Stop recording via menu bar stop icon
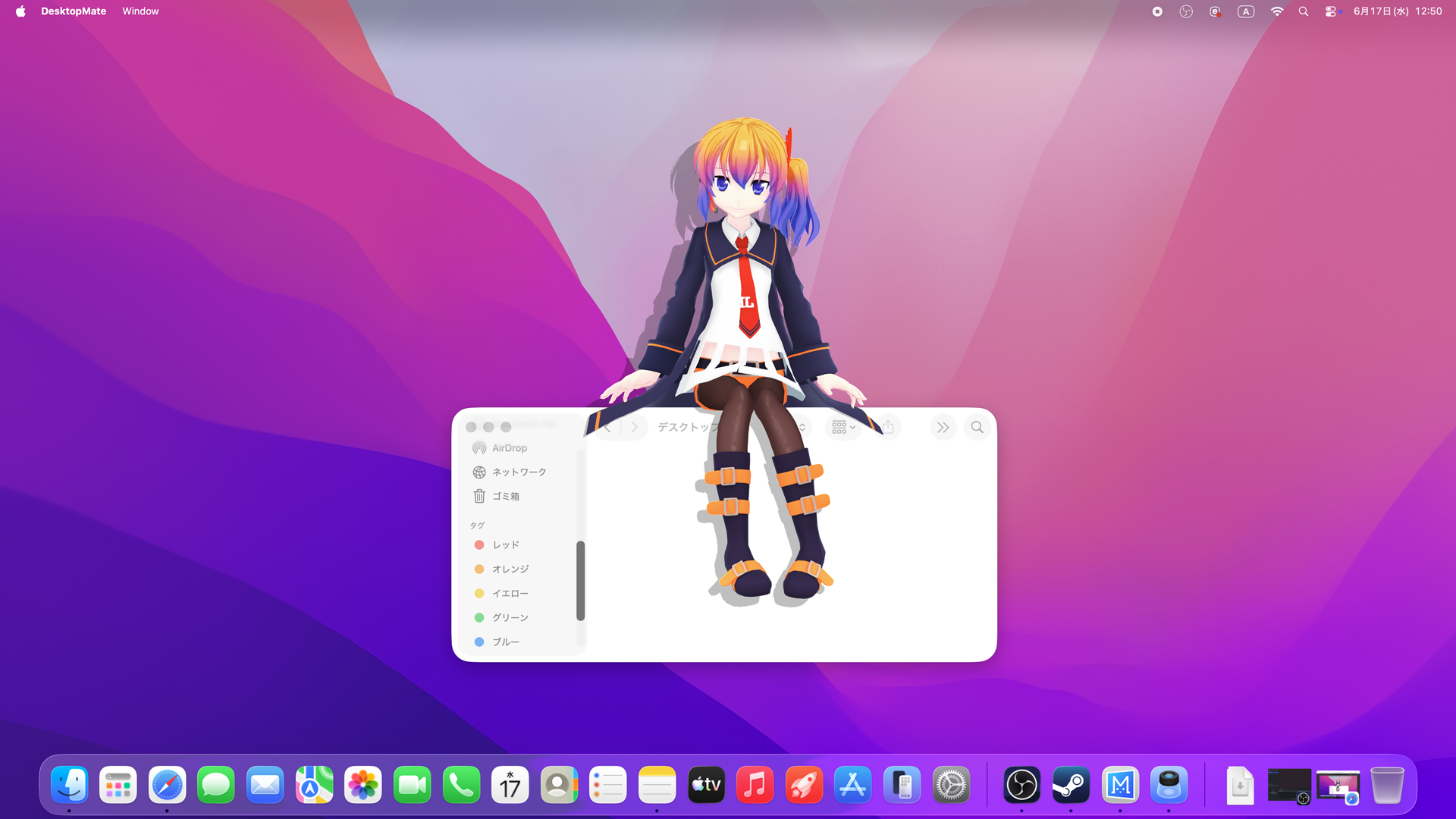Viewport: 1456px width, 819px height. tap(1157, 11)
